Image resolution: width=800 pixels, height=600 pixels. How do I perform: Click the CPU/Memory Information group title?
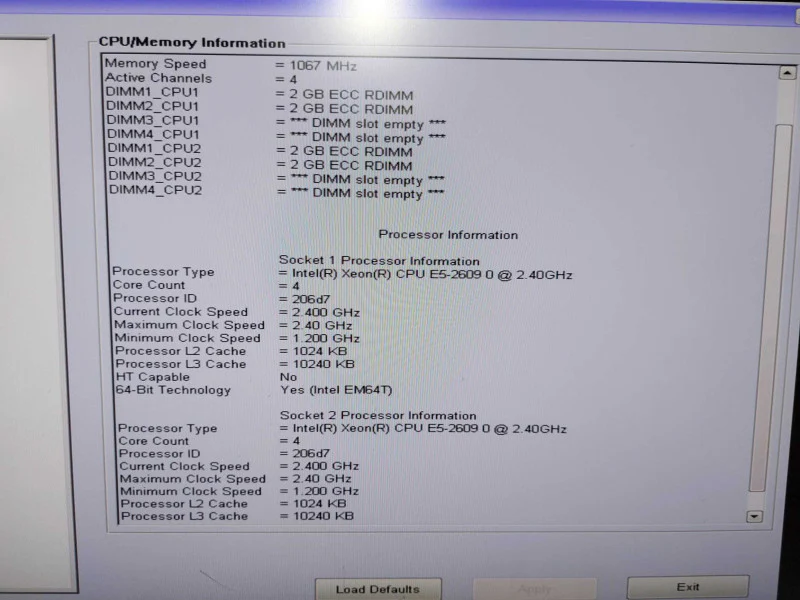[192, 42]
